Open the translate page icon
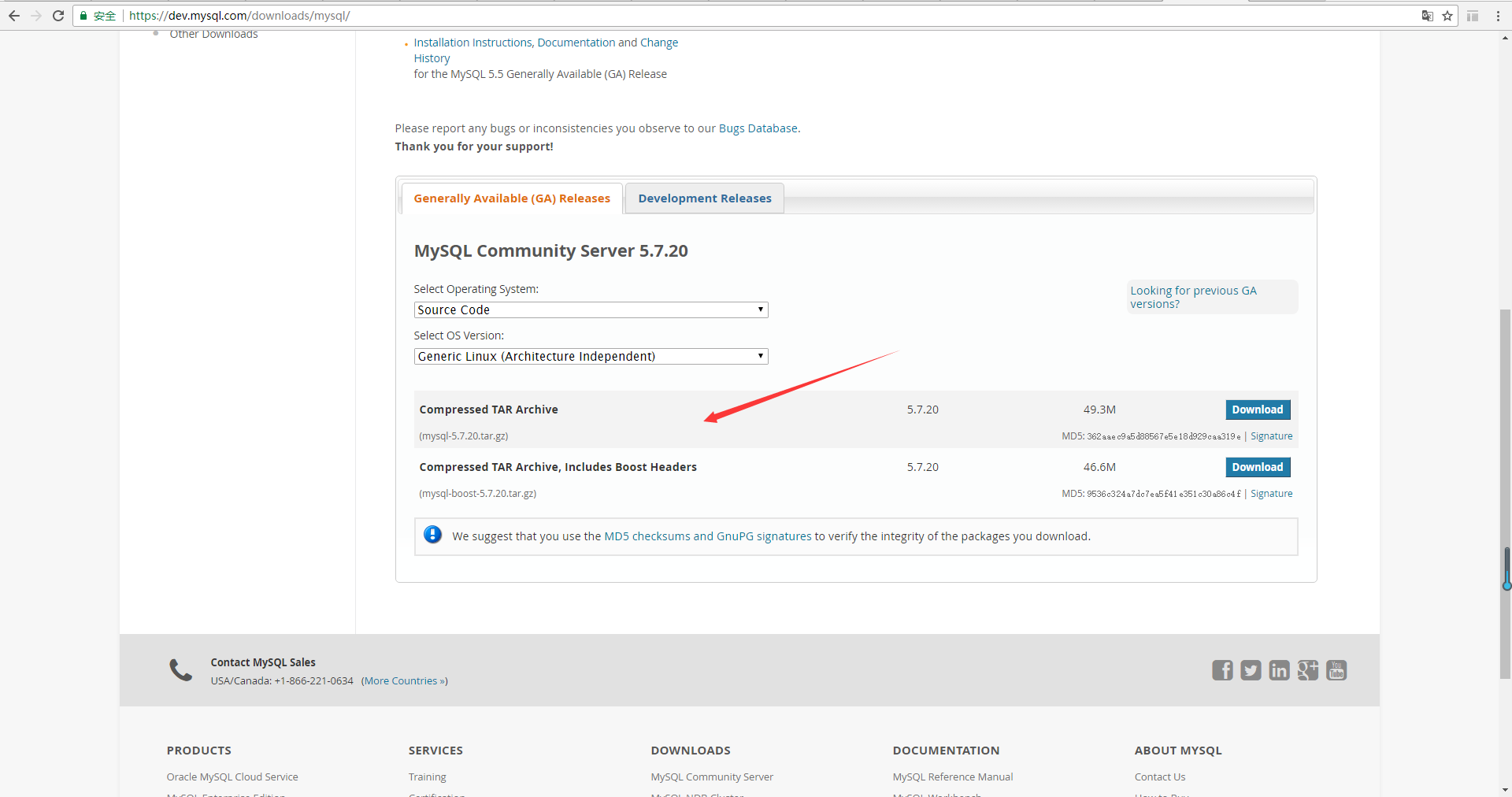The image size is (1512, 797). [1427, 16]
